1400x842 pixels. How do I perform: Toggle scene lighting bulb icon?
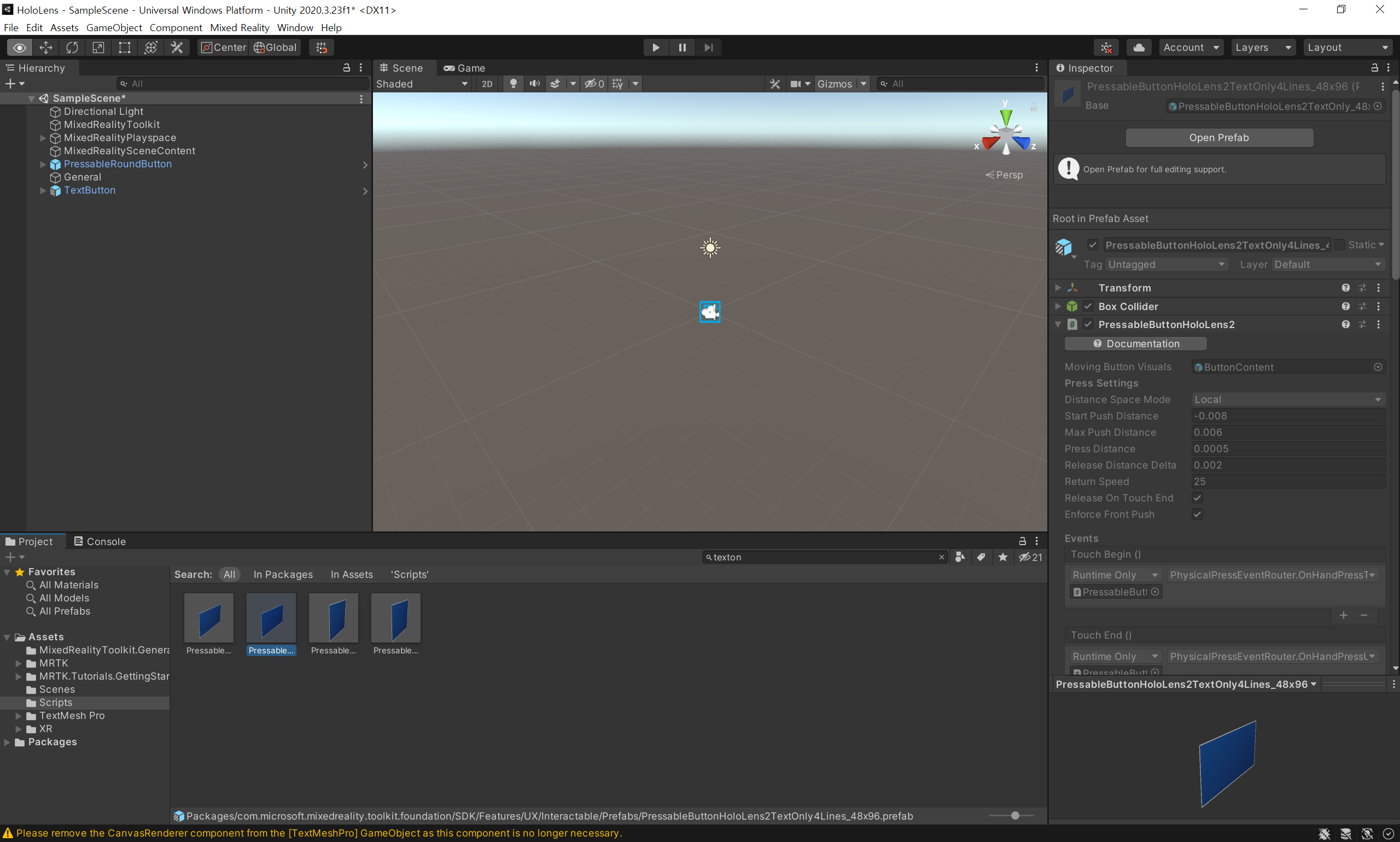pos(513,84)
